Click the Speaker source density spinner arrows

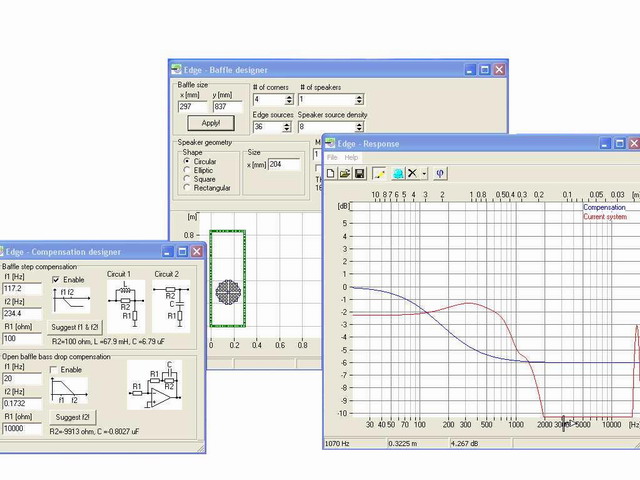coord(359,127)
